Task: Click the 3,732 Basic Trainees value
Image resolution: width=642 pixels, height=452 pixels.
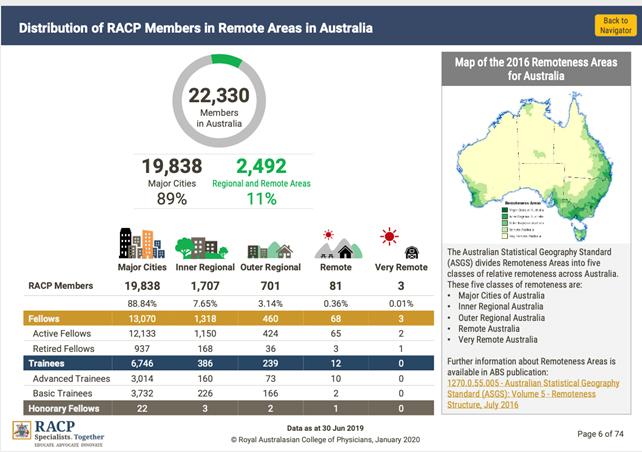Action: coord(142,393)
